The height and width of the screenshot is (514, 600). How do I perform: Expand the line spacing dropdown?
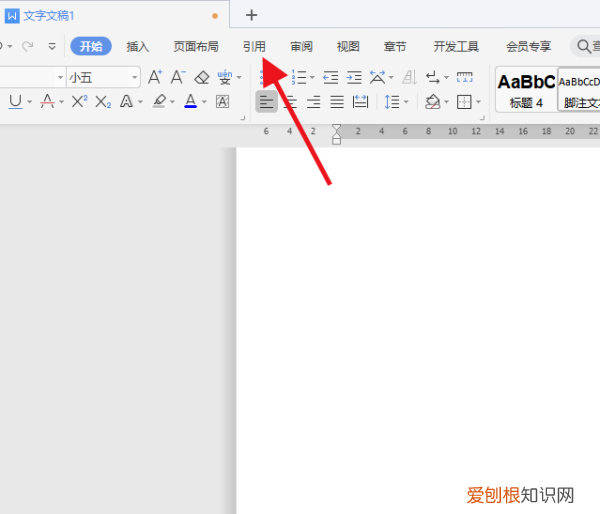click(x=406, y=101)
